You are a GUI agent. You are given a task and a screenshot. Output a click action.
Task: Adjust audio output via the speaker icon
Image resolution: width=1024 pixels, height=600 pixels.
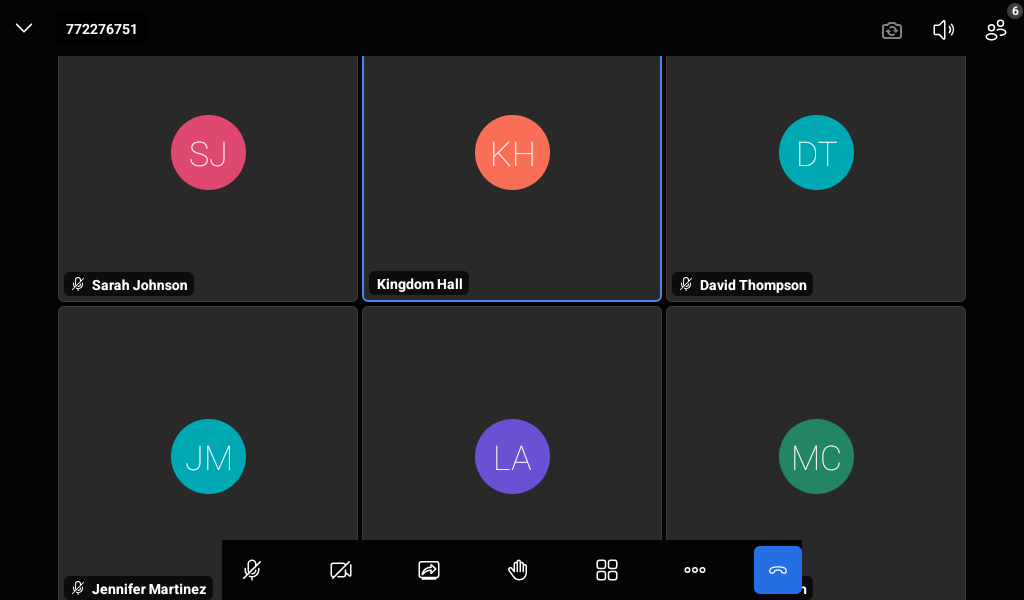tap(943, 30)
